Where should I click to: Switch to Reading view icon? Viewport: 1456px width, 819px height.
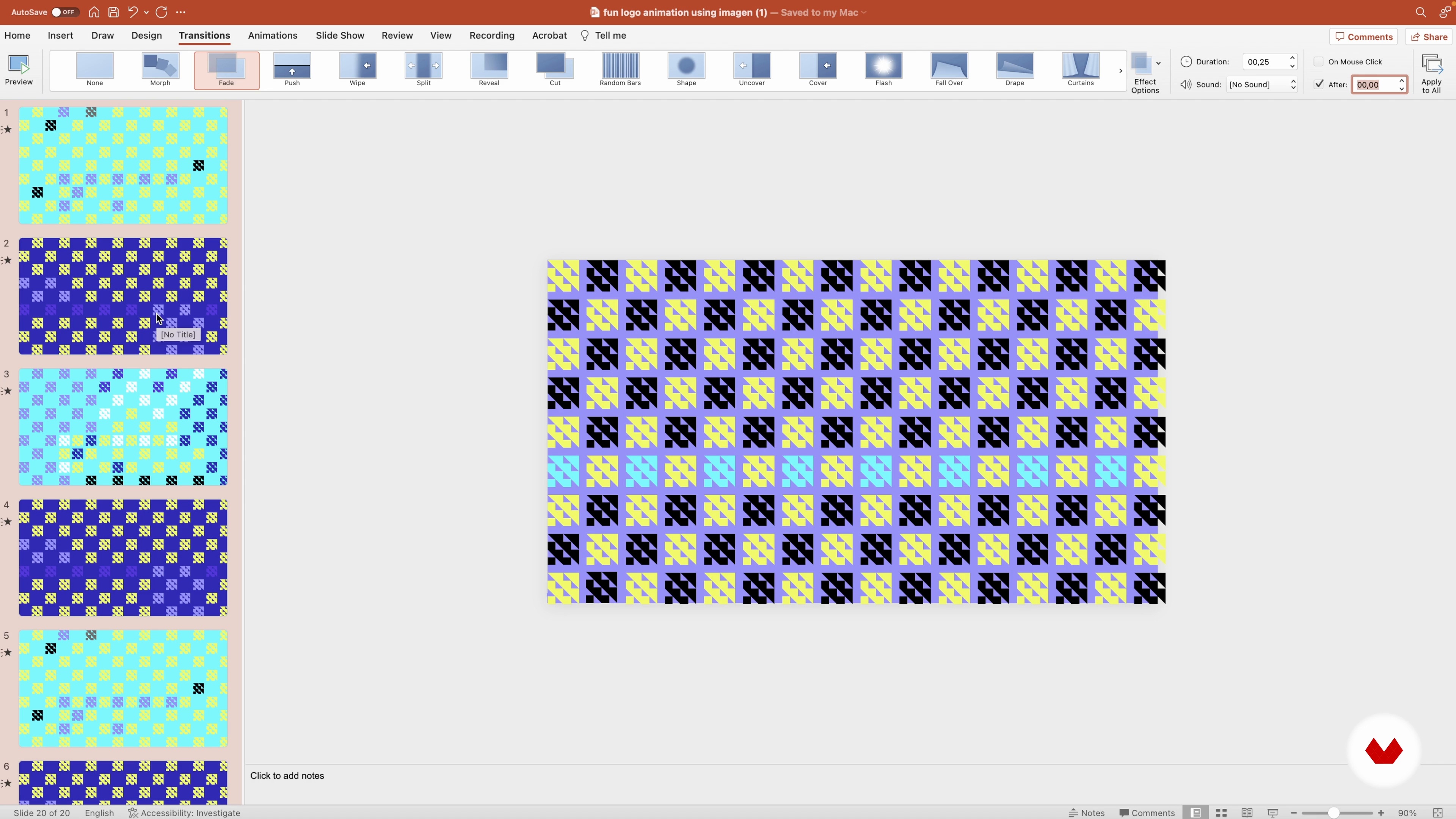pos(1247,813)
